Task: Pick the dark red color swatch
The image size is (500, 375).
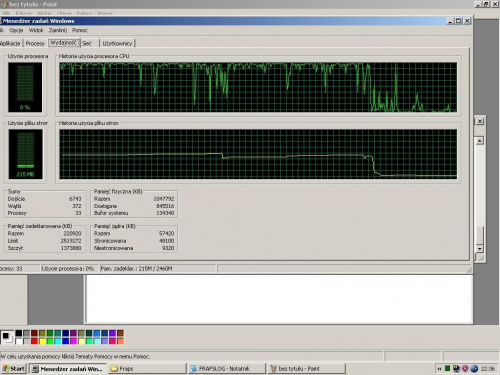Action: [34, 333]
